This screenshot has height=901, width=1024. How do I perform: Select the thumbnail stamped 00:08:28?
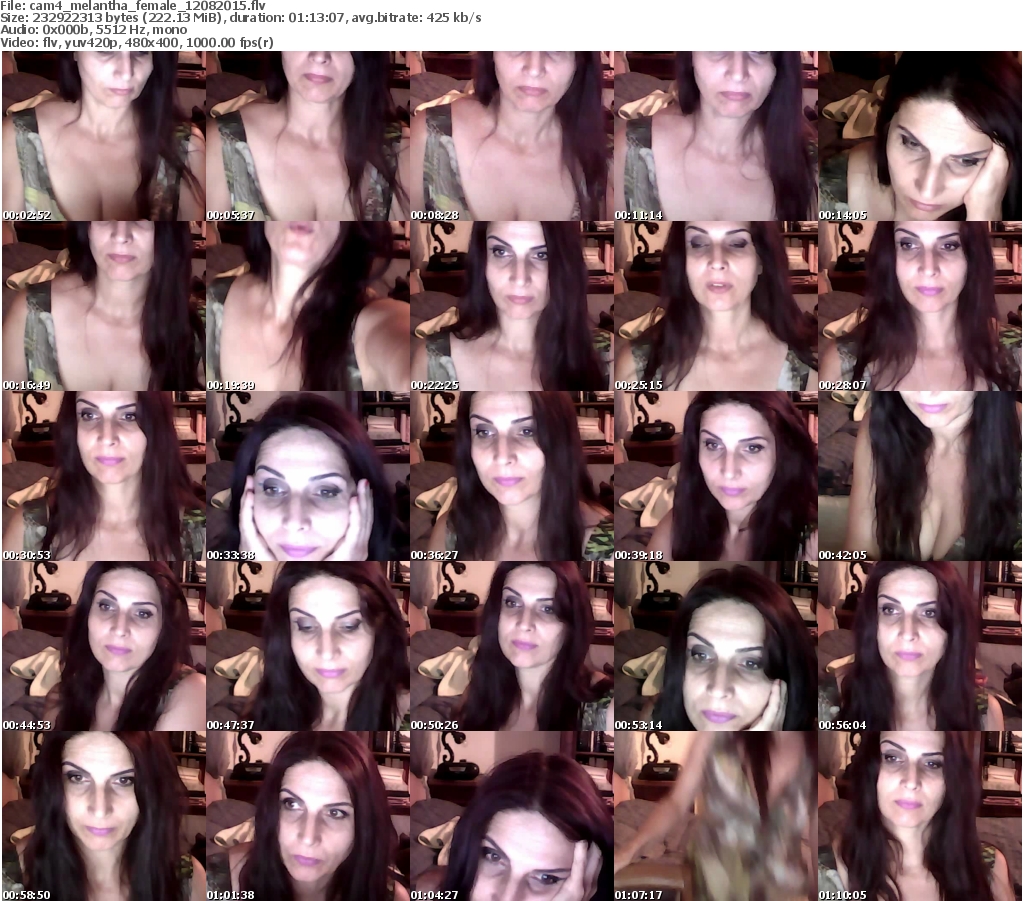click(511, 136)
